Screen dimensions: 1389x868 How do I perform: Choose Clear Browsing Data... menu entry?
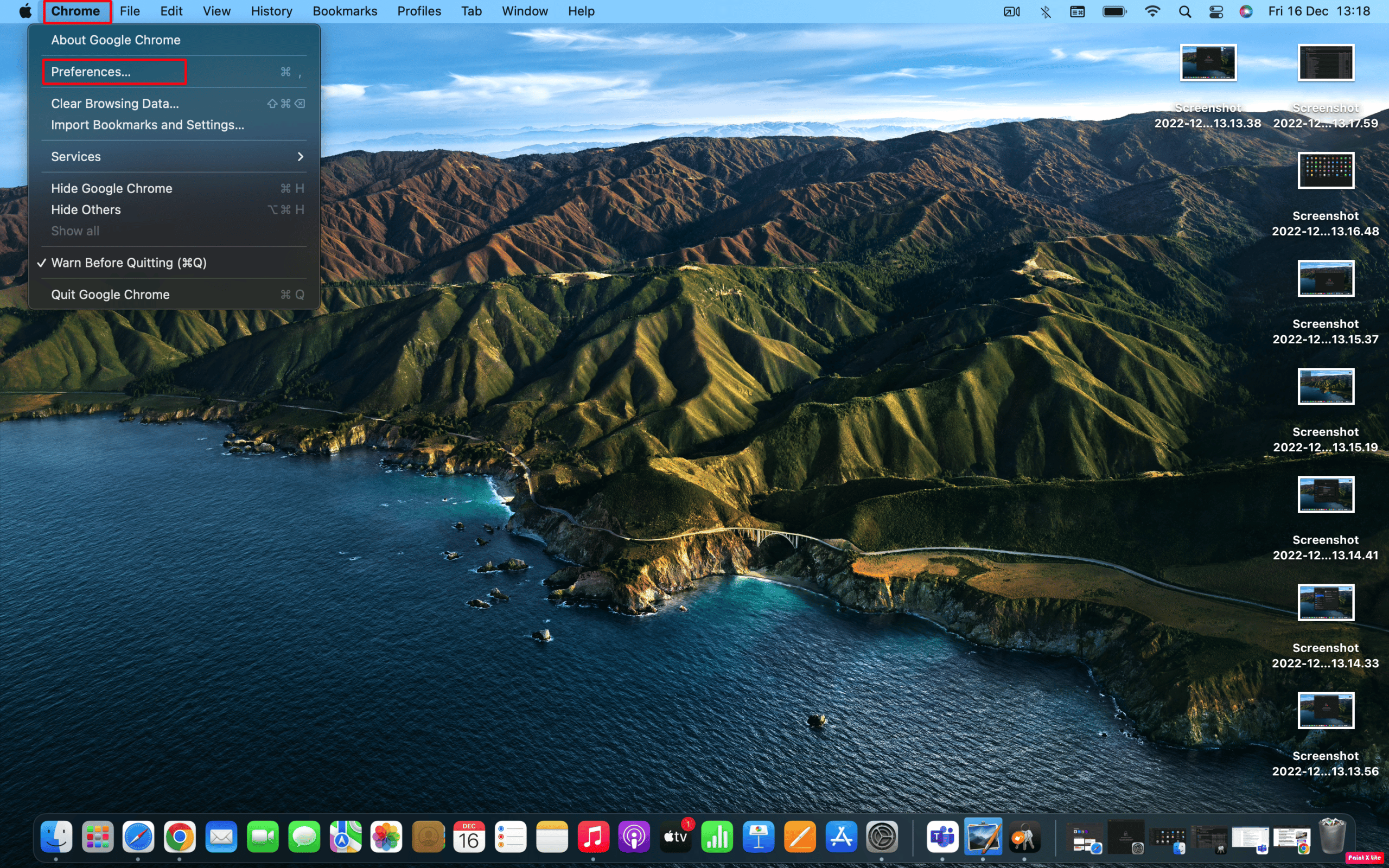coord(115,104)
